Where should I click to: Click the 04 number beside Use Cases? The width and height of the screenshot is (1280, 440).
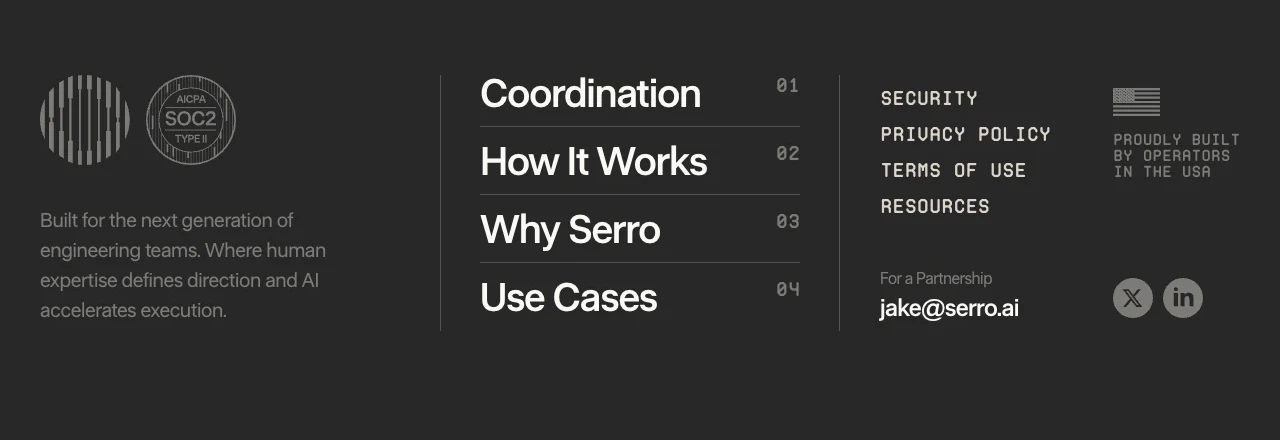tap(788, 290)
